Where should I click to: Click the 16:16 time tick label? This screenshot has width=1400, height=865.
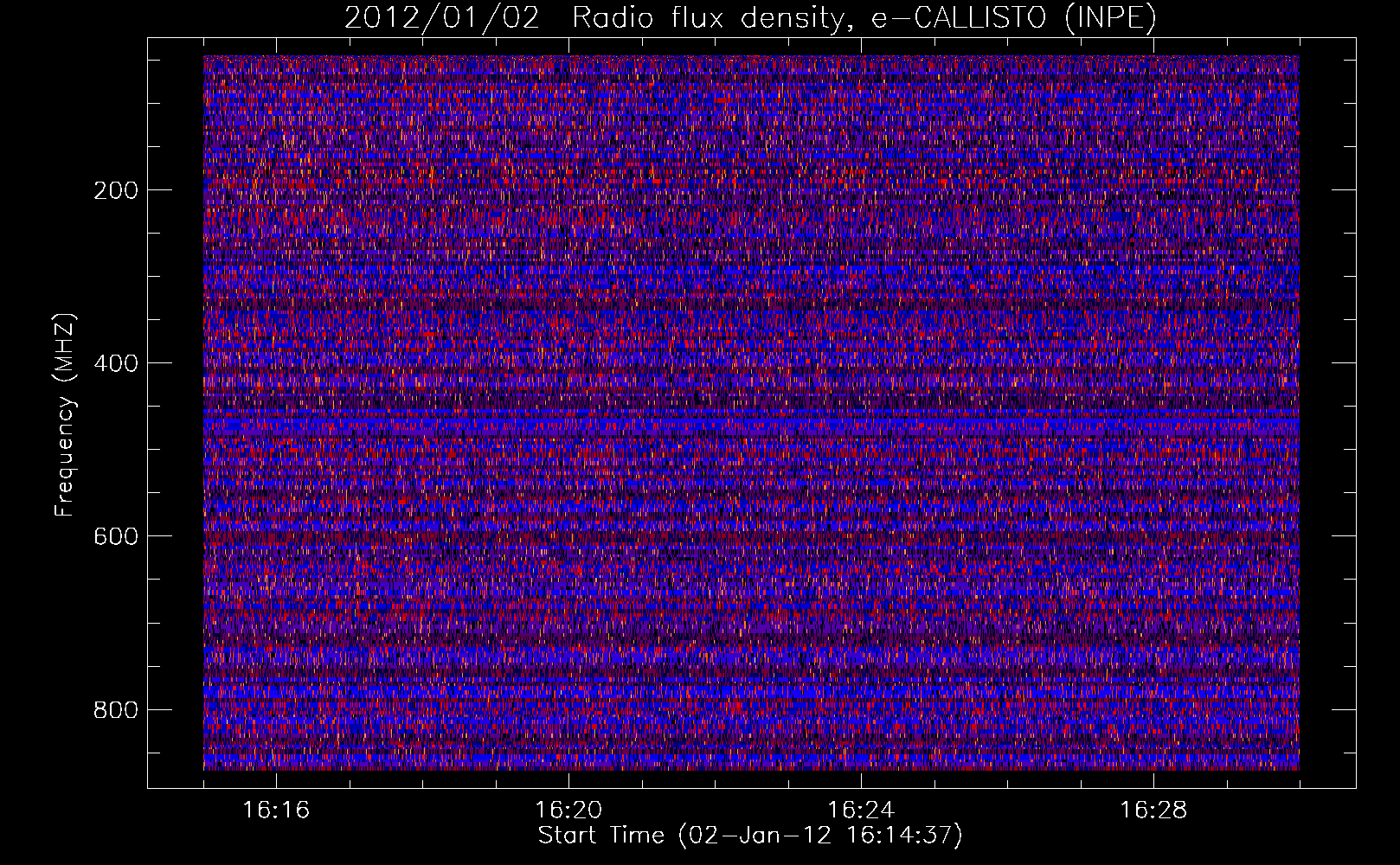pyautogui.click(x=276, y=811)
